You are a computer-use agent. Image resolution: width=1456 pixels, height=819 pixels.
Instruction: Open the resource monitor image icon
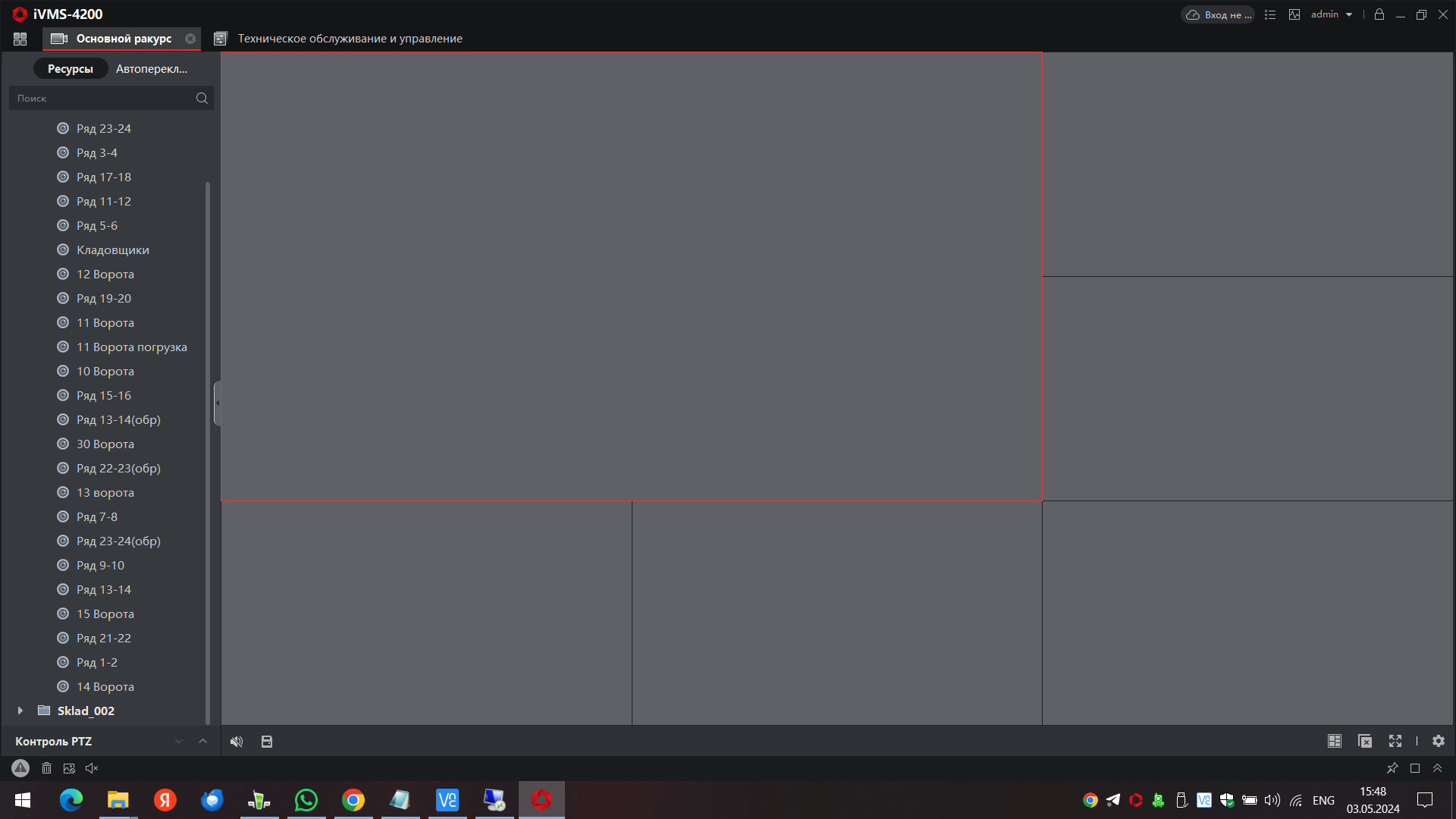(x=1294, y=14)
